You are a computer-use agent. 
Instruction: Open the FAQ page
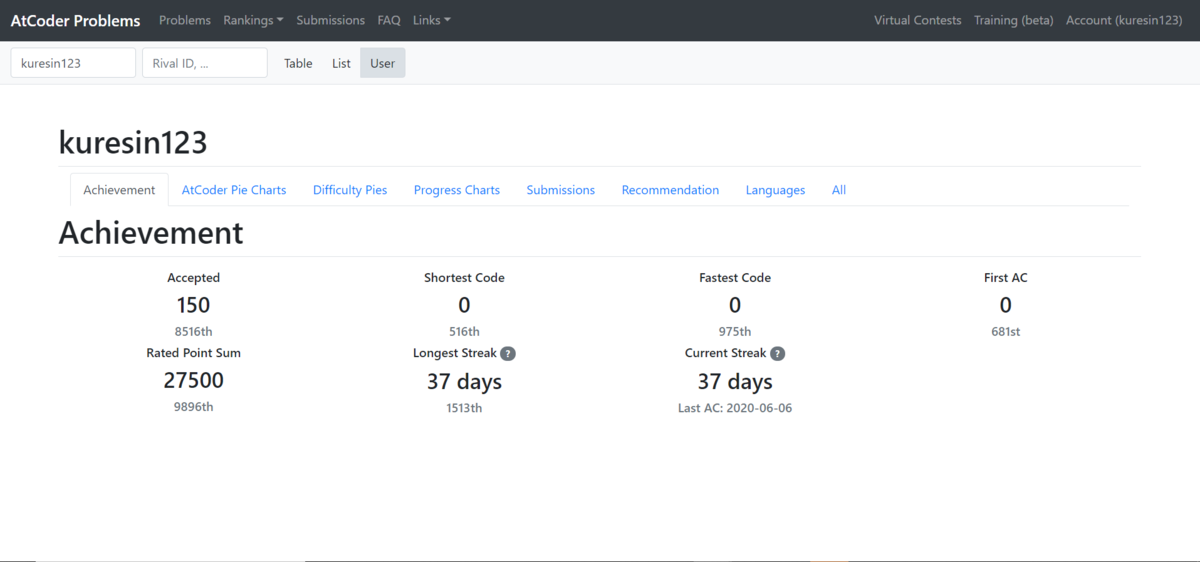coord(389,20)
